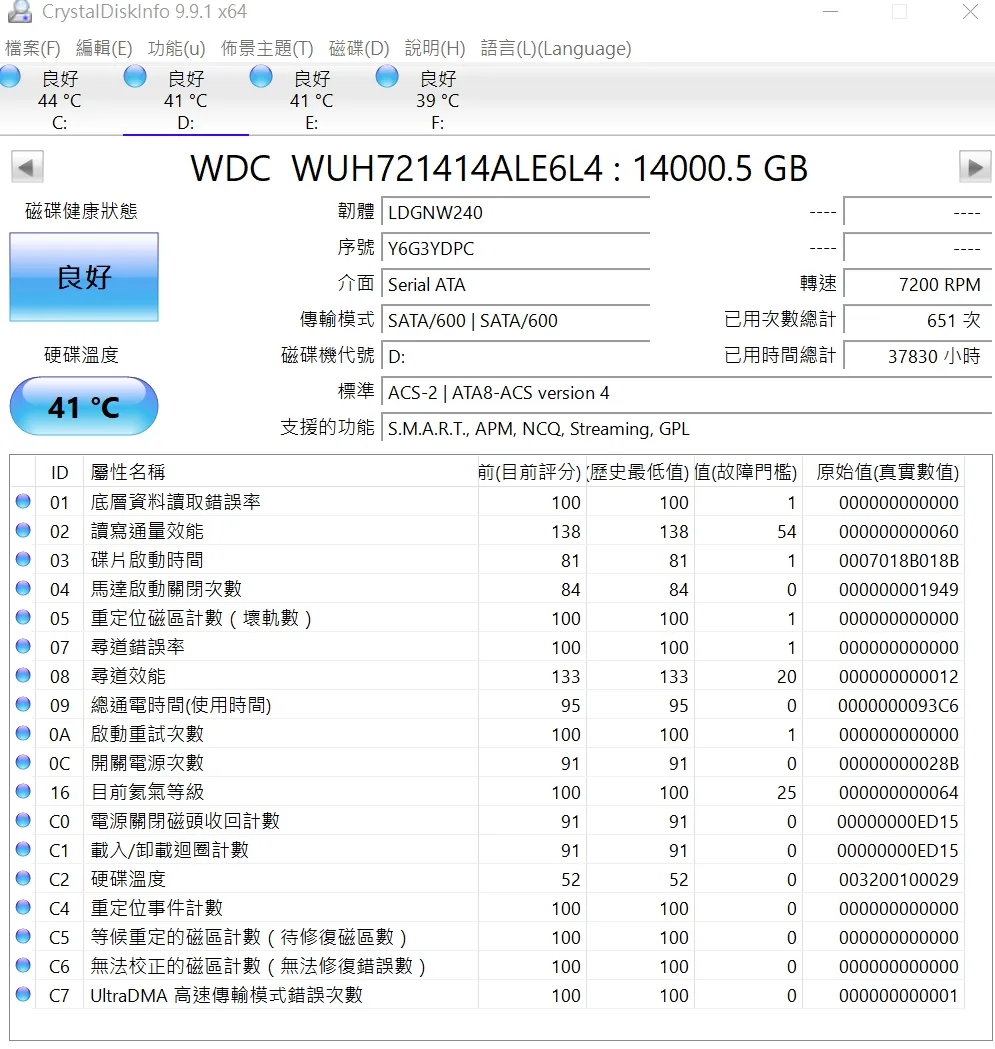Click status circle for attribute 08
This screenshot has width=995, height=1049.
click(23, 675)
